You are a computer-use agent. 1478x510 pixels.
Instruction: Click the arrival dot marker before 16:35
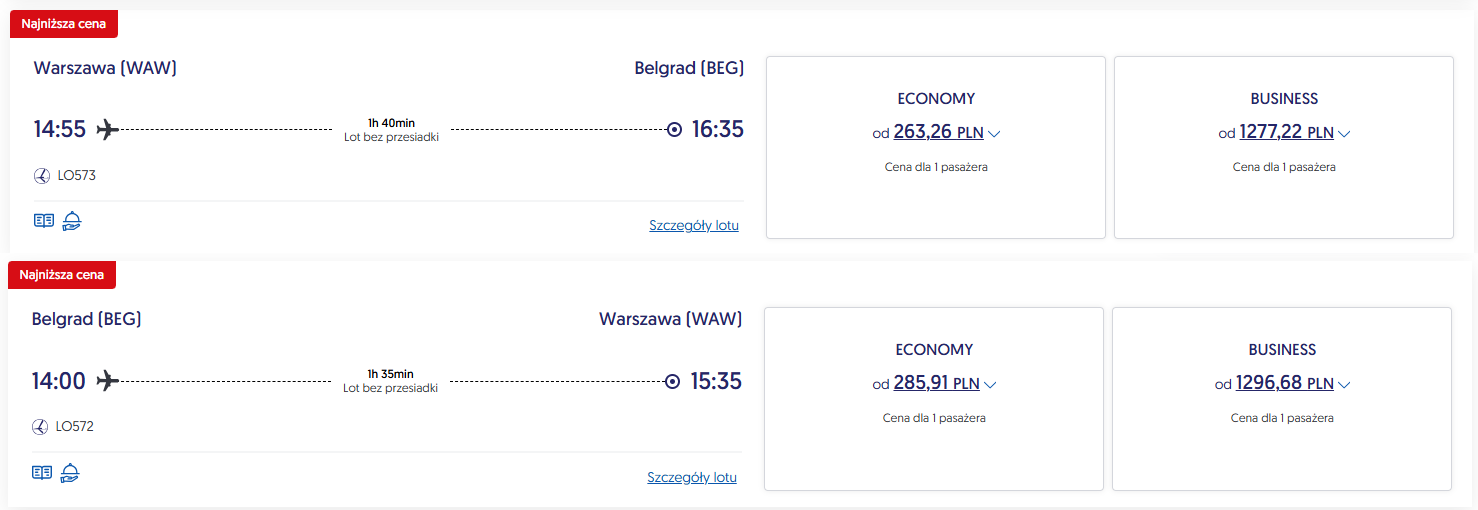click(674, 129)
